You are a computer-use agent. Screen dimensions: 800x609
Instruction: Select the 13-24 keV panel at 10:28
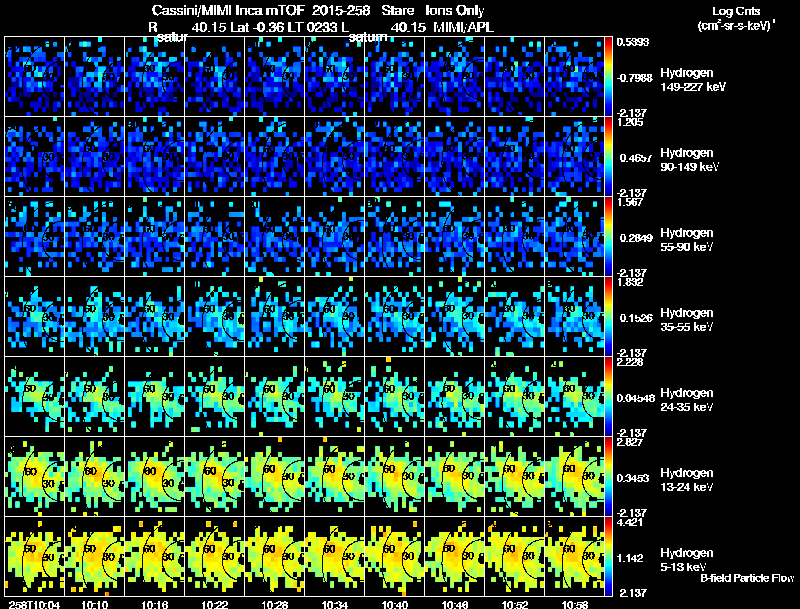coord(274,477)
